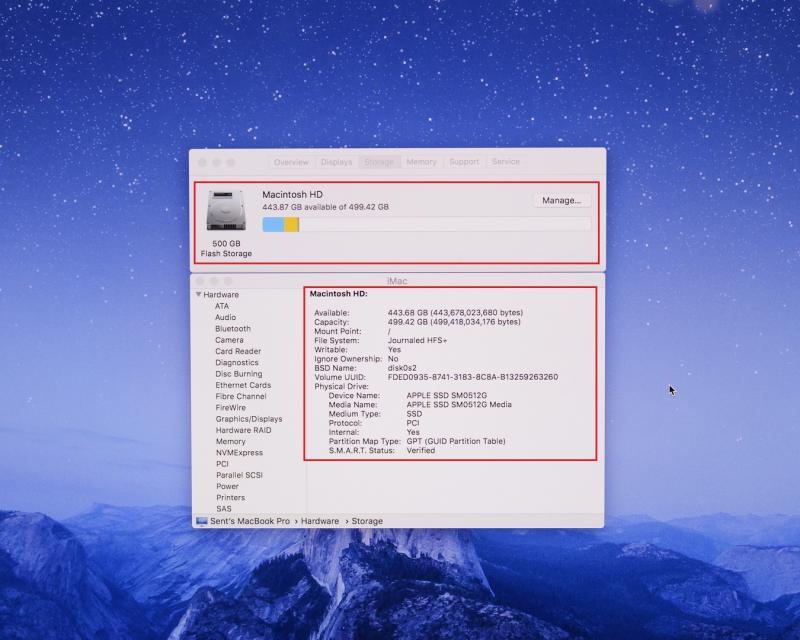
Task: Select Fibre Channel in the sidebar
Action: click(241, 396)
